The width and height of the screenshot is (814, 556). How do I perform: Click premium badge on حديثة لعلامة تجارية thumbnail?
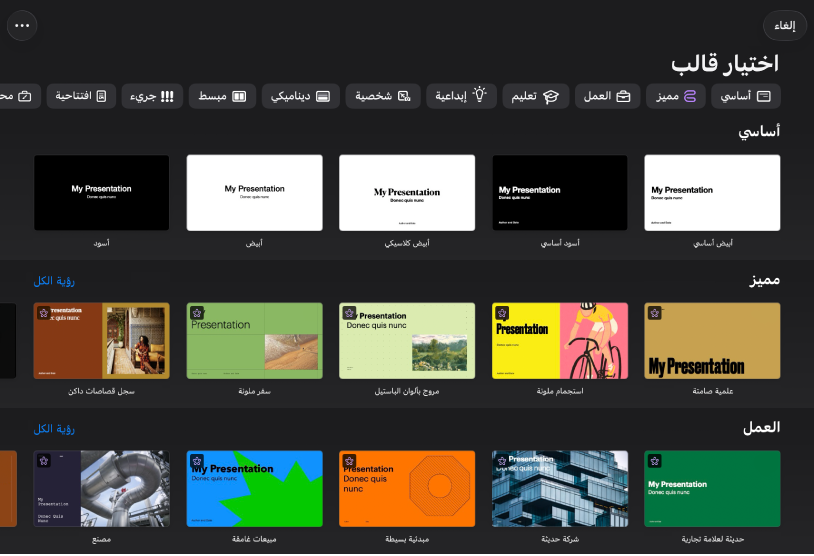(x=655, y=461)
